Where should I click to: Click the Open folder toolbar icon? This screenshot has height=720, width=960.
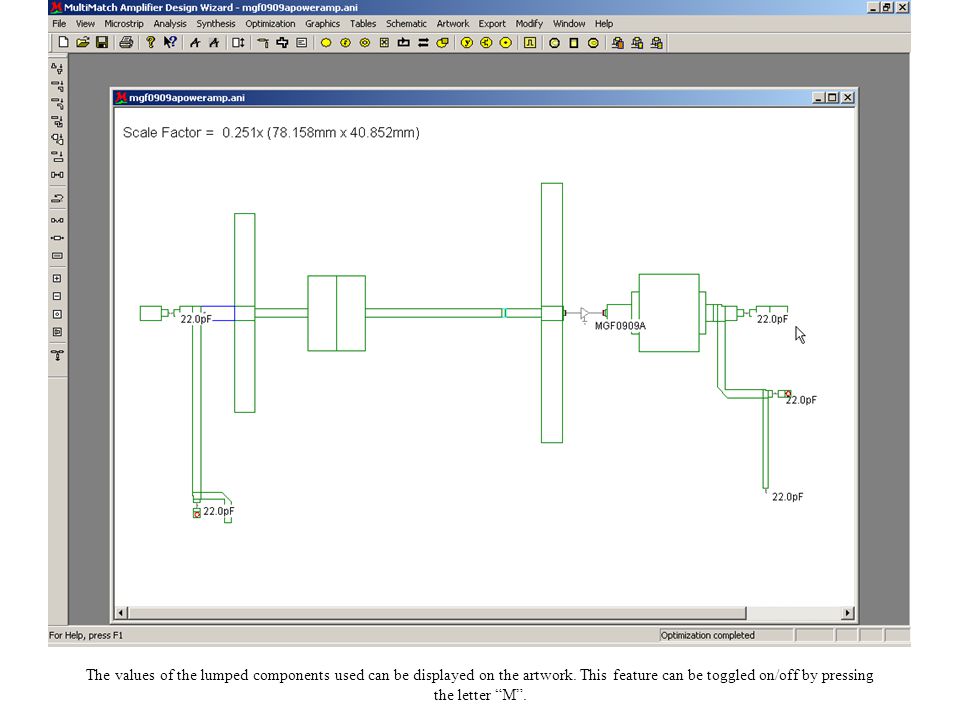point(83,43)
